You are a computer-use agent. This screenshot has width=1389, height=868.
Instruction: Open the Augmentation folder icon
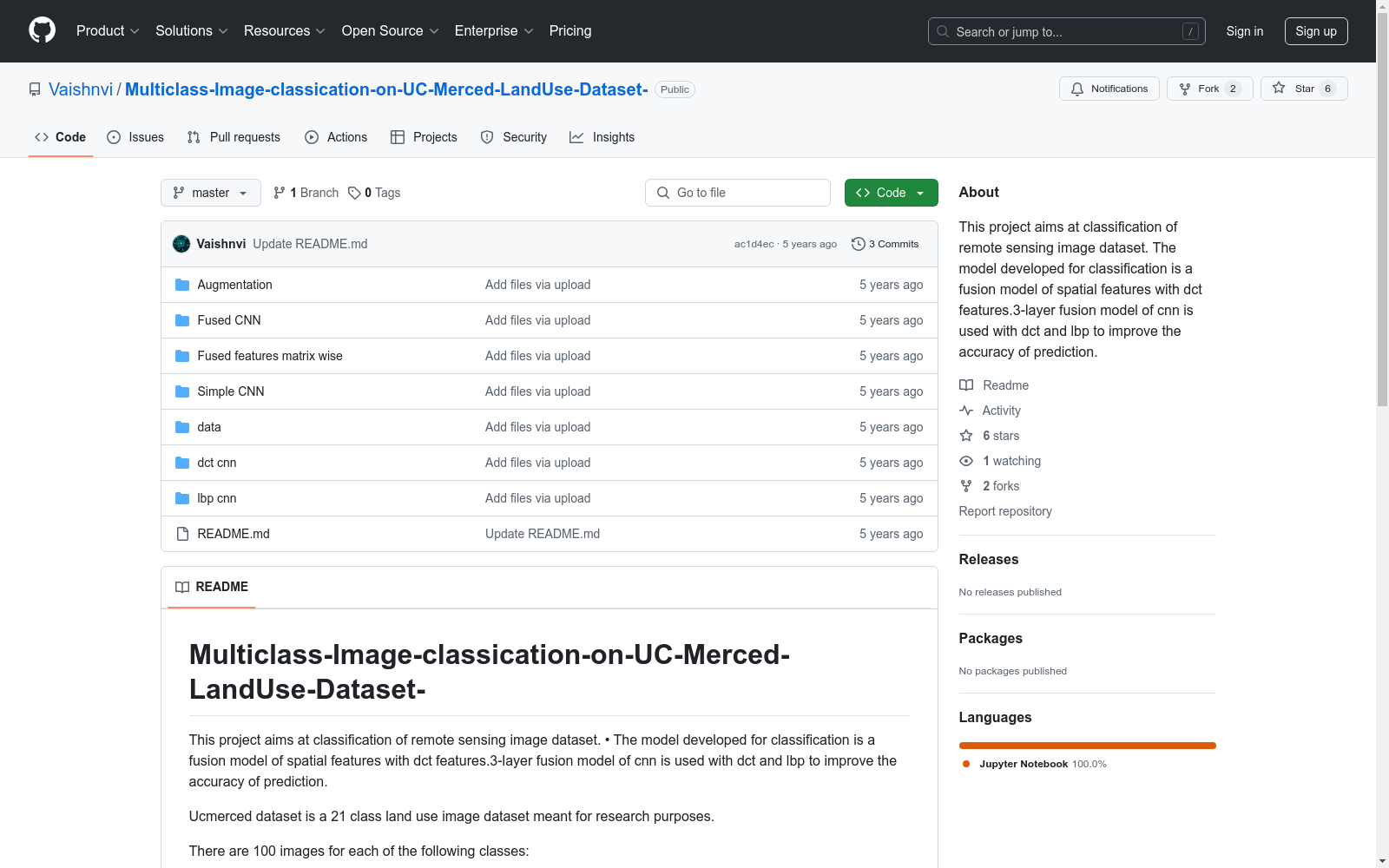coord(182,285)
